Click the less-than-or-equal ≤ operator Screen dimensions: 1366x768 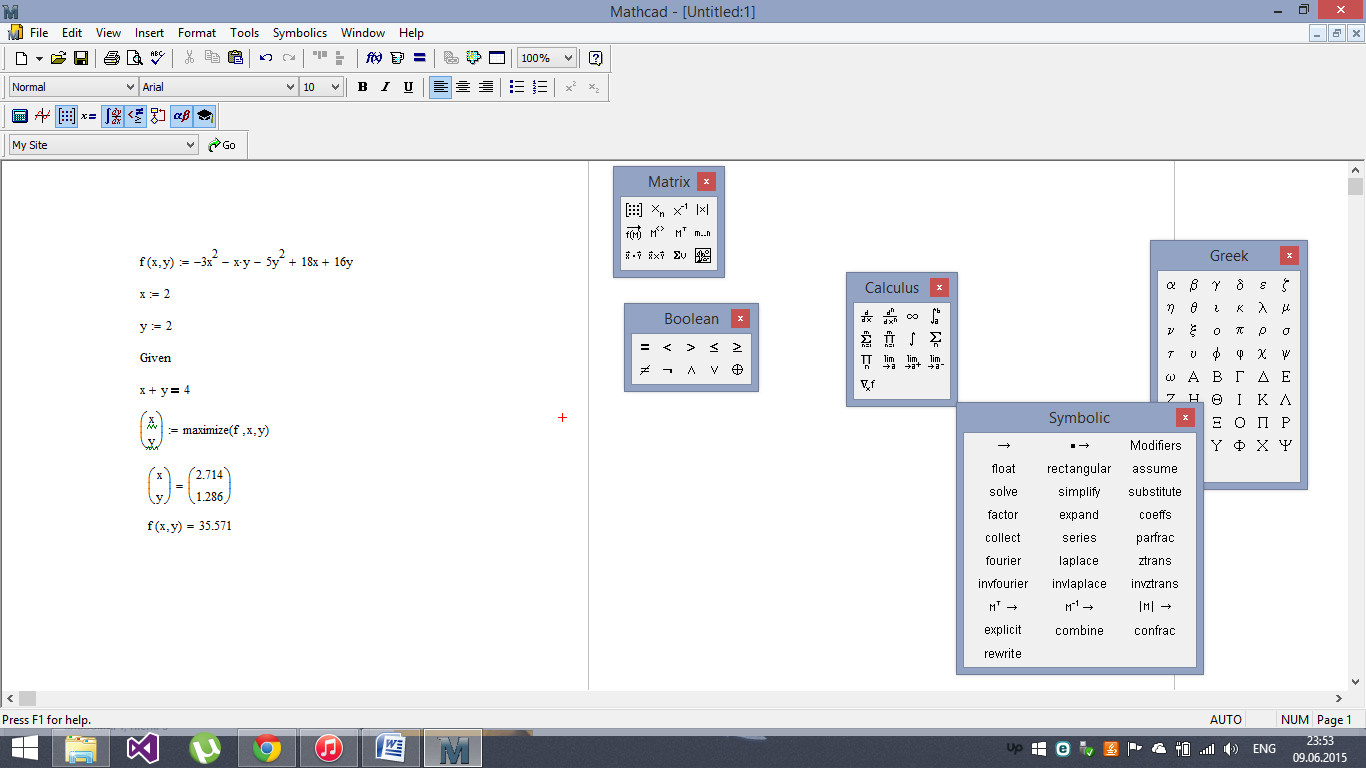point(714,347)
